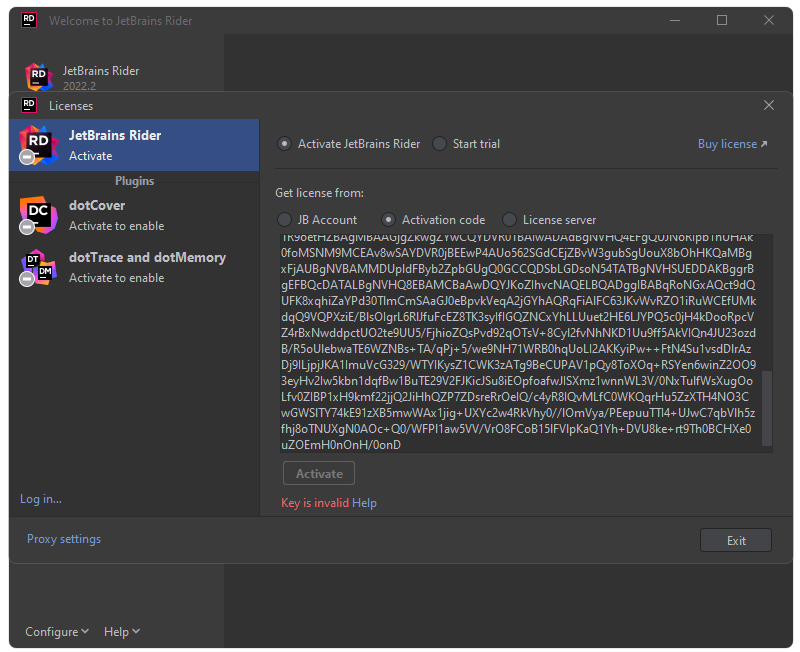Open the Help link next to Key is invalid
The image size is (800, 652).
click(364, 503)
